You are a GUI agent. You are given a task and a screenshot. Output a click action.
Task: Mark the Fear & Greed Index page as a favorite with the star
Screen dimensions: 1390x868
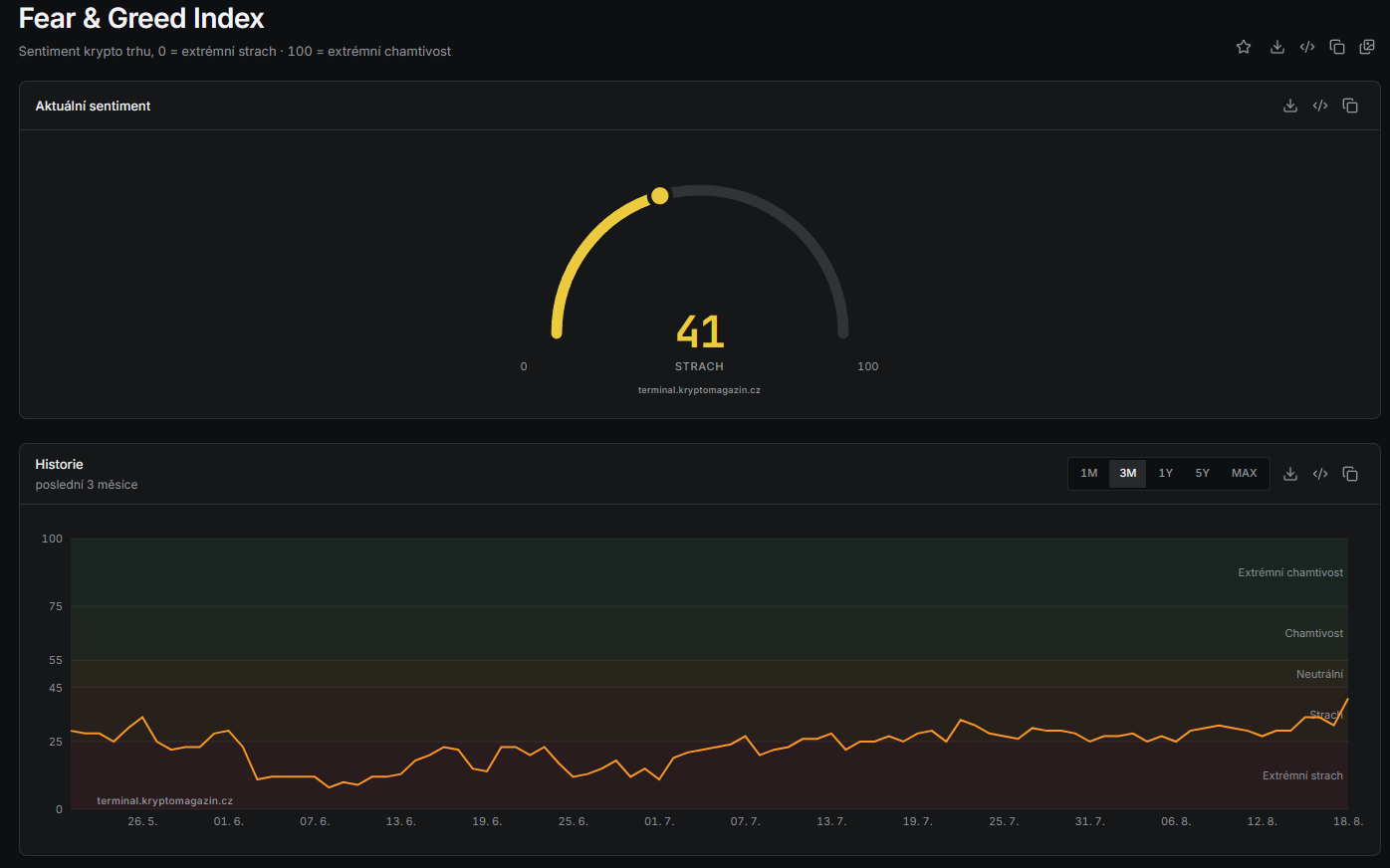(1244, 47)
